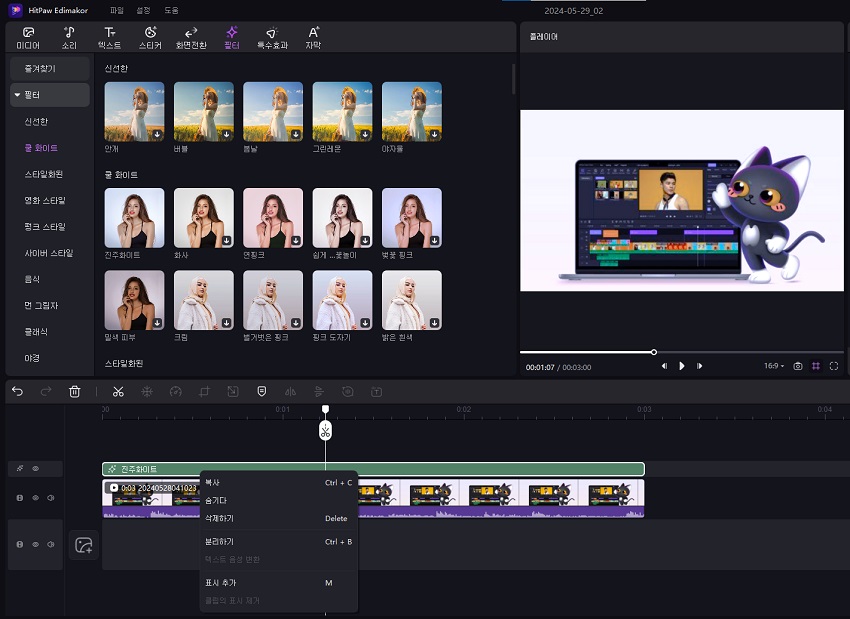The width and height of the screenshot is (850, 619).
Task: Download the 그린레몬 filter via its arrow icon
Action: point(365,134)
